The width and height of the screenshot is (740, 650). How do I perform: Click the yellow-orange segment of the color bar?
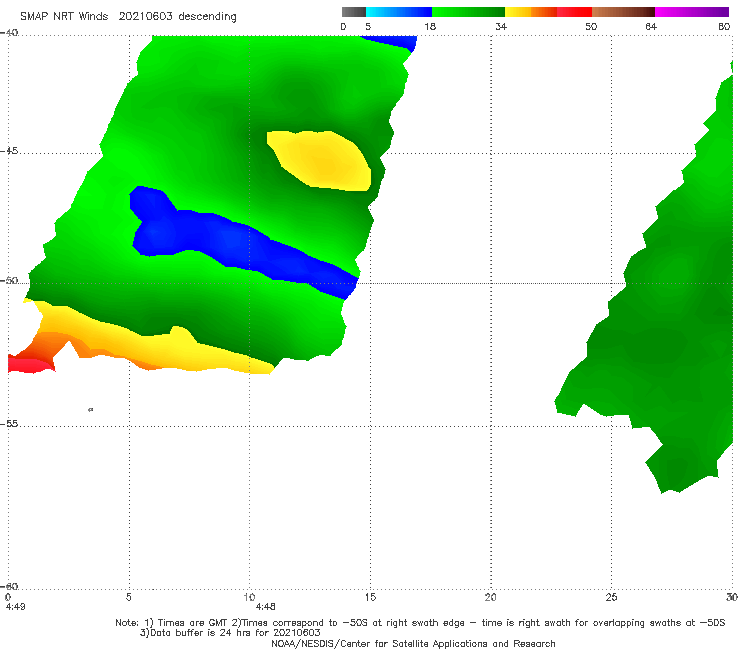click(530, 12)
